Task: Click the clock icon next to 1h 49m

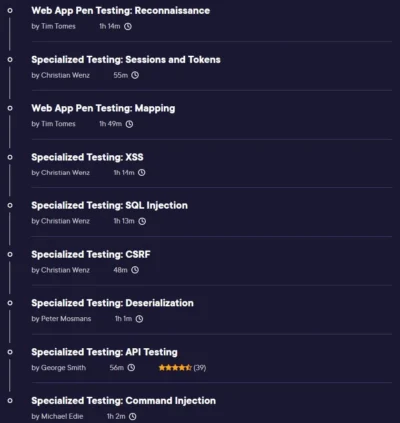Action: pos(129,124)
